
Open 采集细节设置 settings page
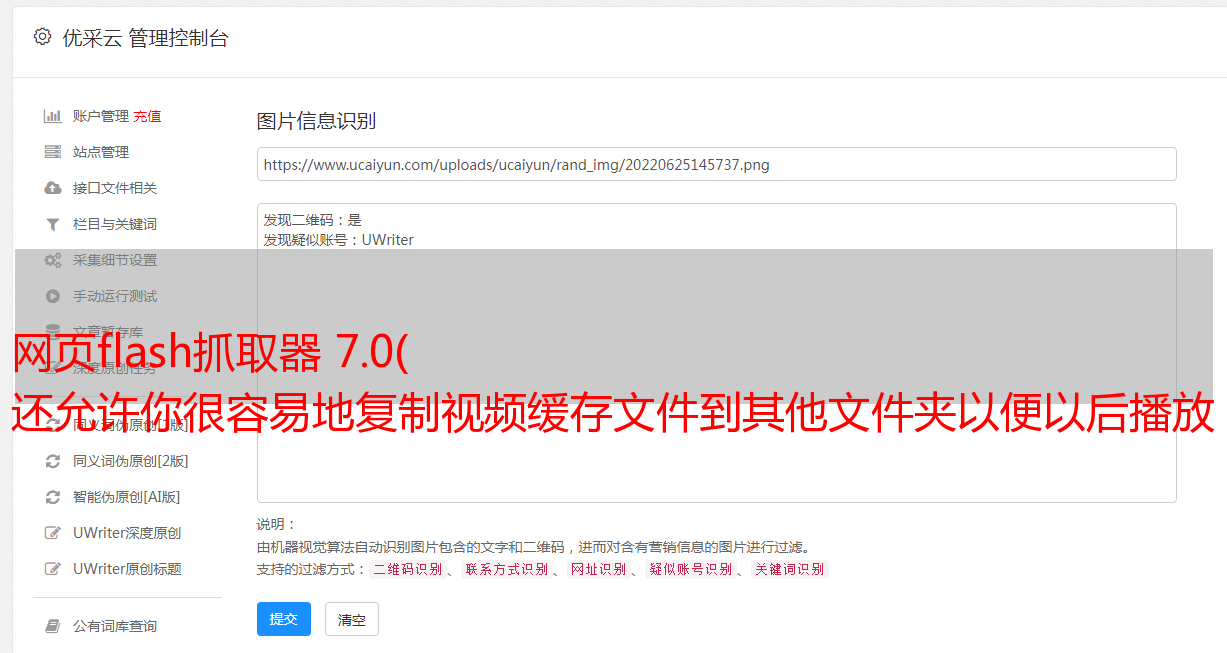tap(115, 260)
